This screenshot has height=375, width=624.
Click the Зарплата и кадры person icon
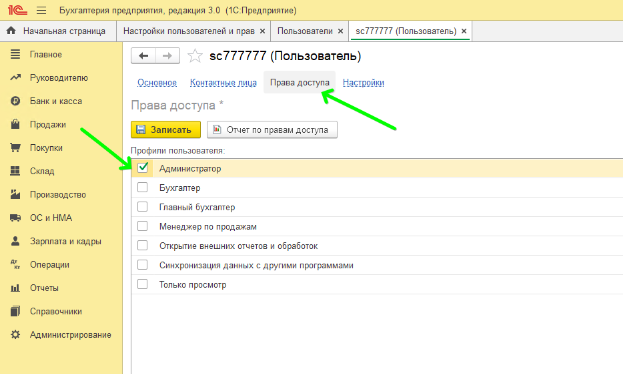tap(15, 241)
